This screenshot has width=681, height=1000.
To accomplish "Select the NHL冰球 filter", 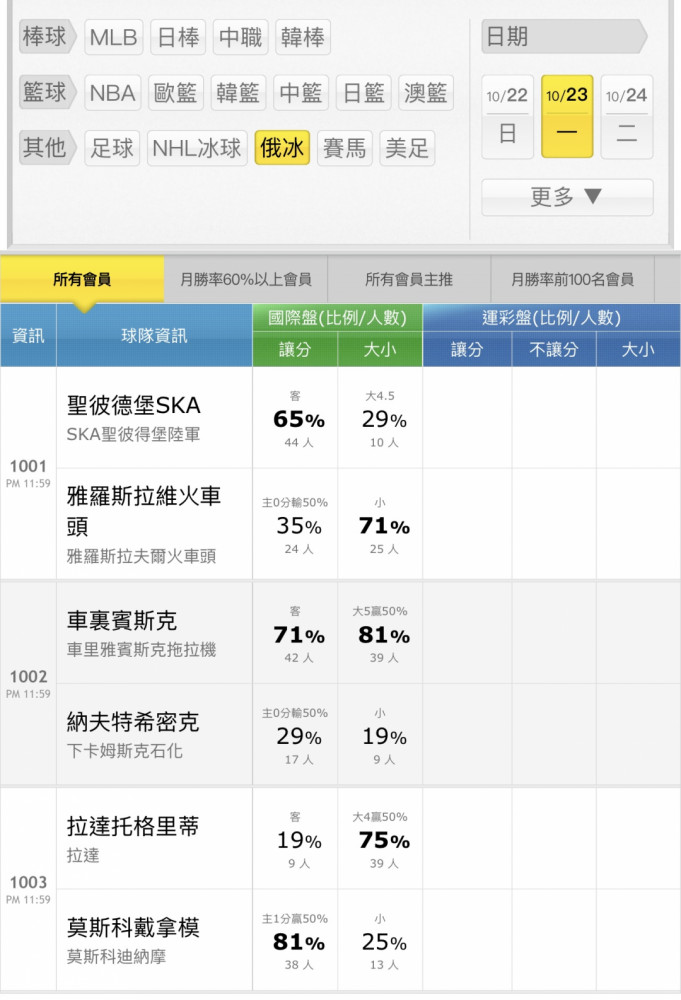I will [x=196, y=149].
